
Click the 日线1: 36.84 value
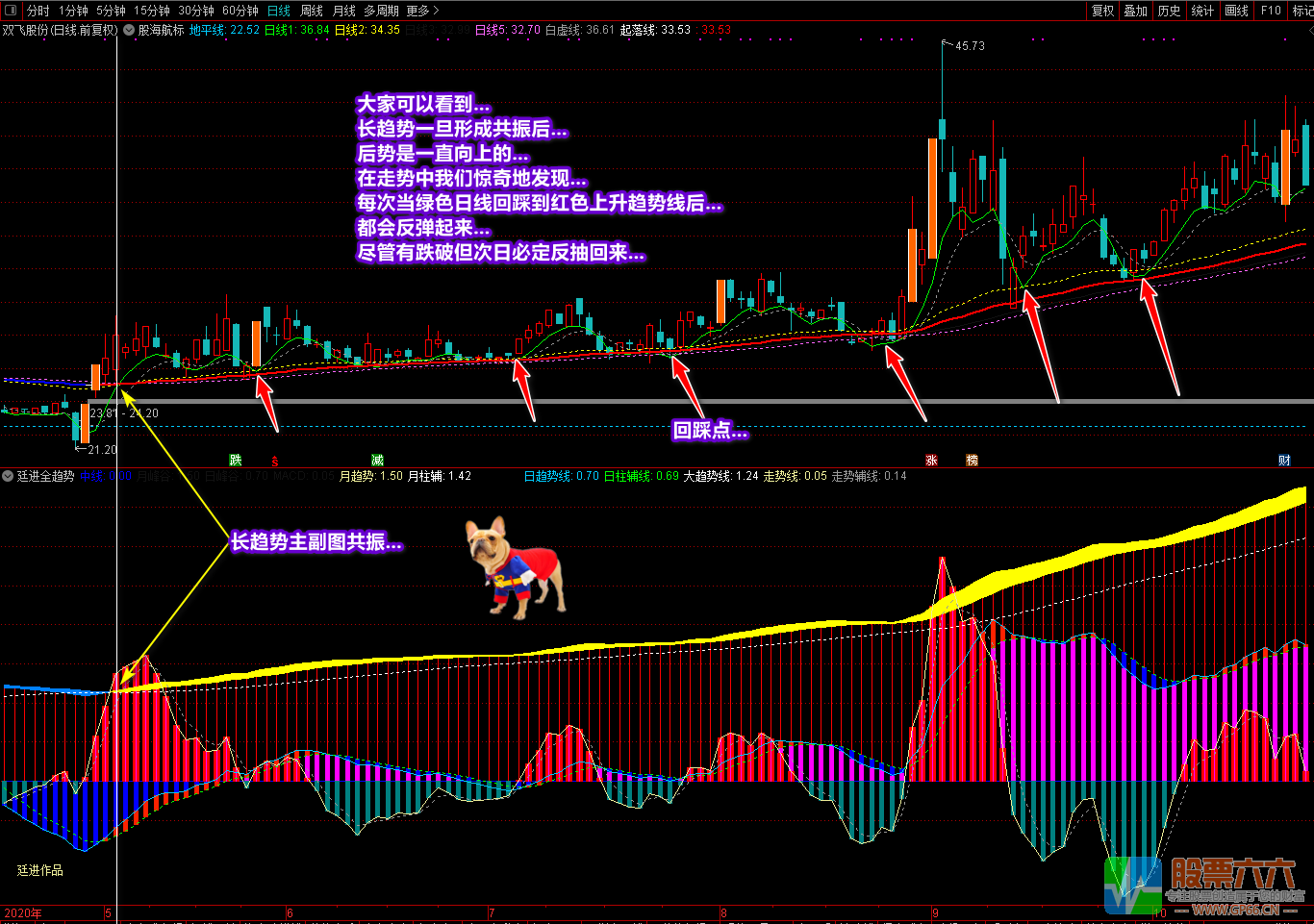coord(296,30)
